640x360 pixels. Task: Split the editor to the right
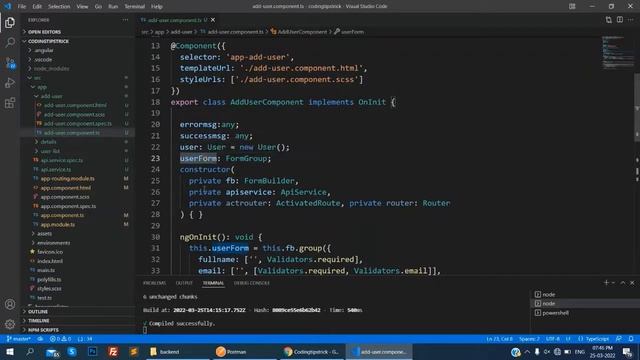[620, 20]
